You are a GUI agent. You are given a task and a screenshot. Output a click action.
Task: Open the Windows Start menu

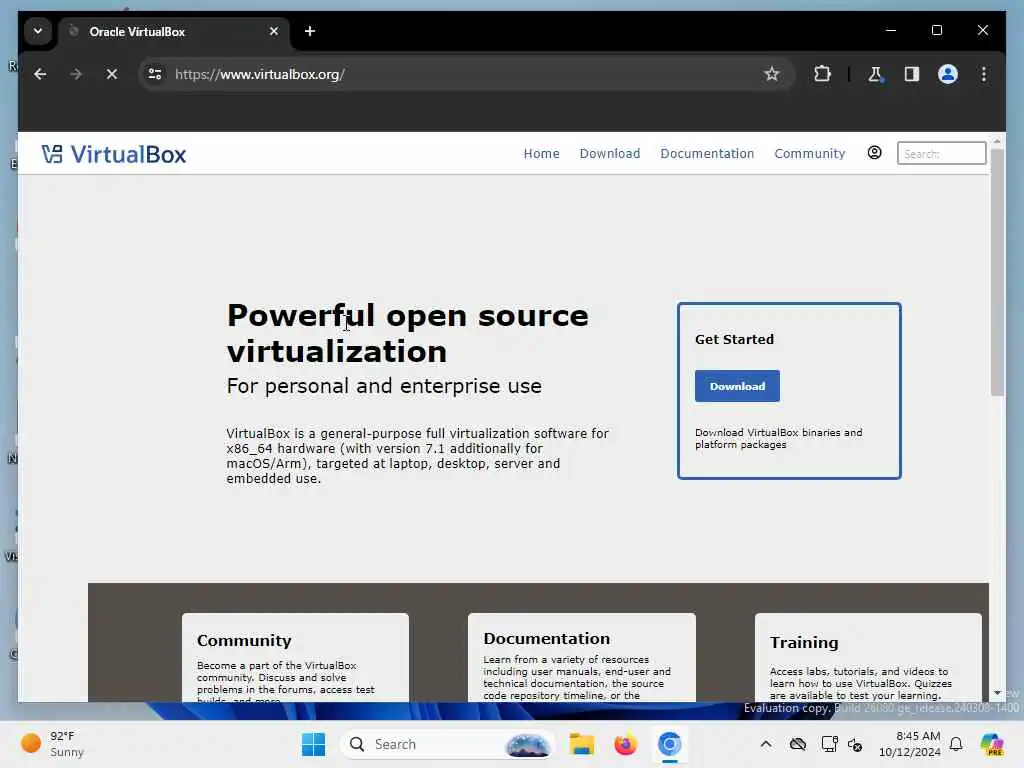[313, 744]
